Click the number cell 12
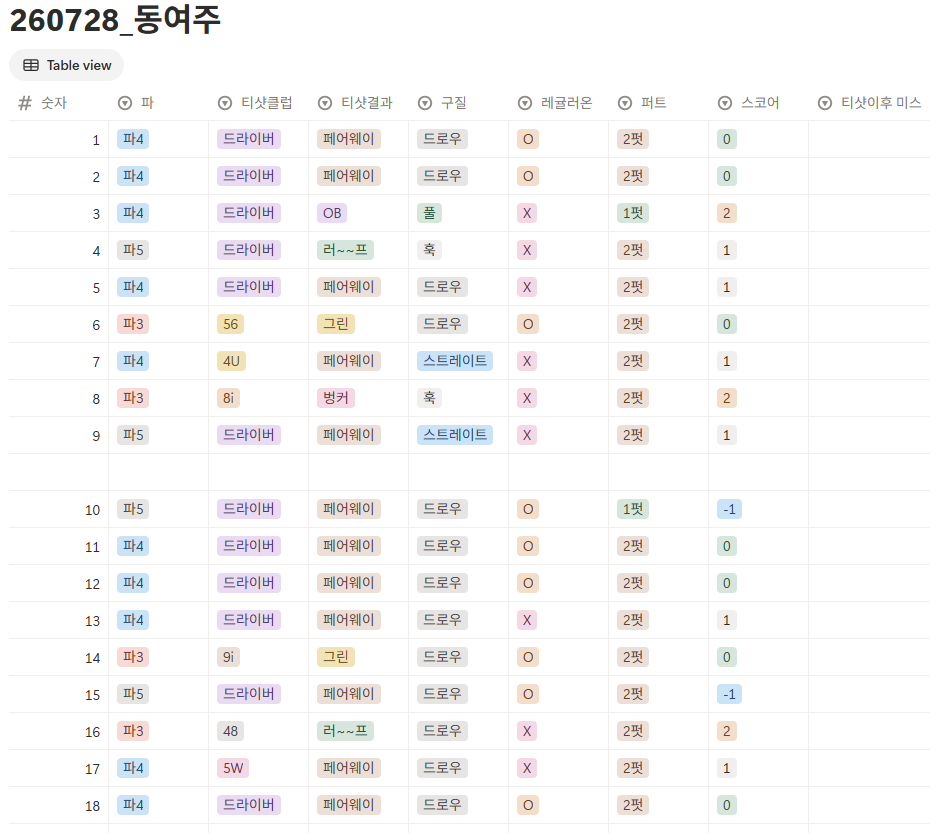The width and height of the screenshot is (930, 833). pyautogui.click(x=59, y=583)
